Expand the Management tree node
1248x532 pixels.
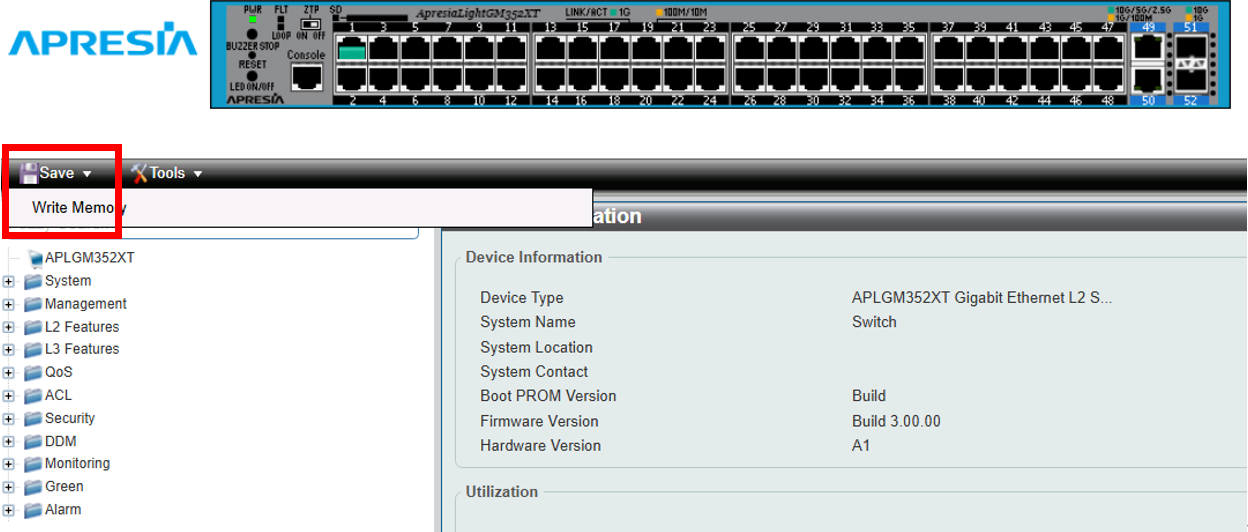(9, 305)
